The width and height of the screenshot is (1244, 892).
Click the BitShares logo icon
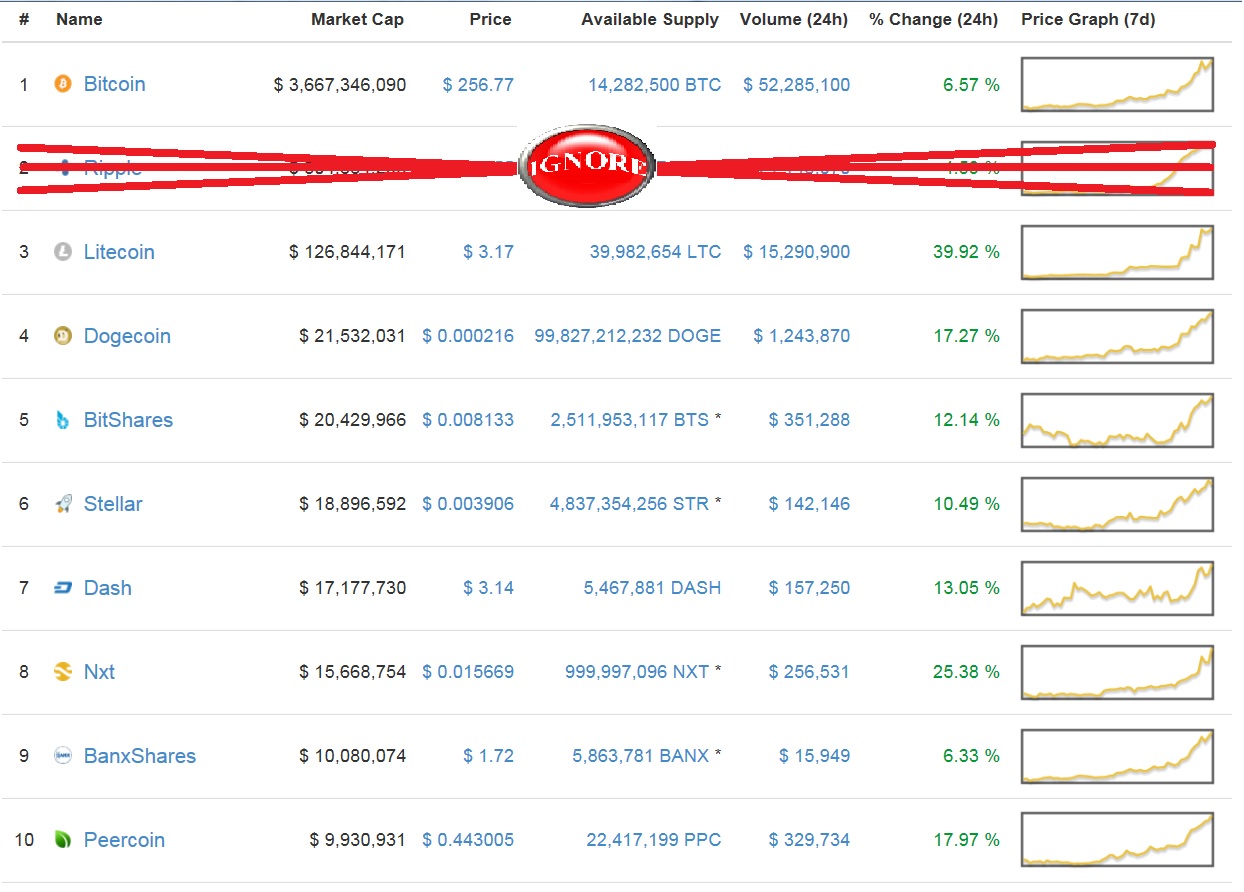coord(62,420)
